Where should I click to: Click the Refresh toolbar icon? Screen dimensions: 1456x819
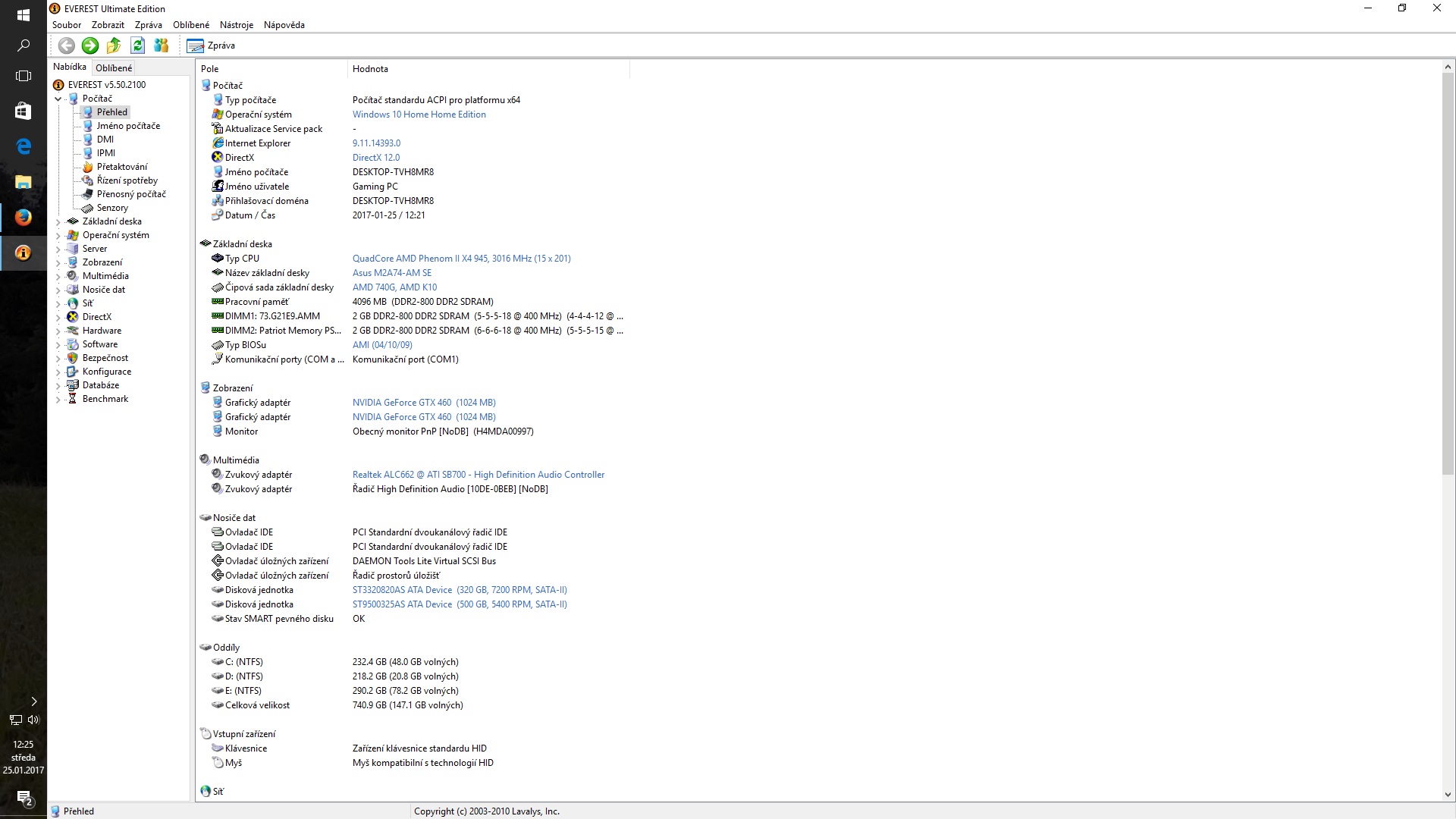pyautogui.click(x=137, y=45)
